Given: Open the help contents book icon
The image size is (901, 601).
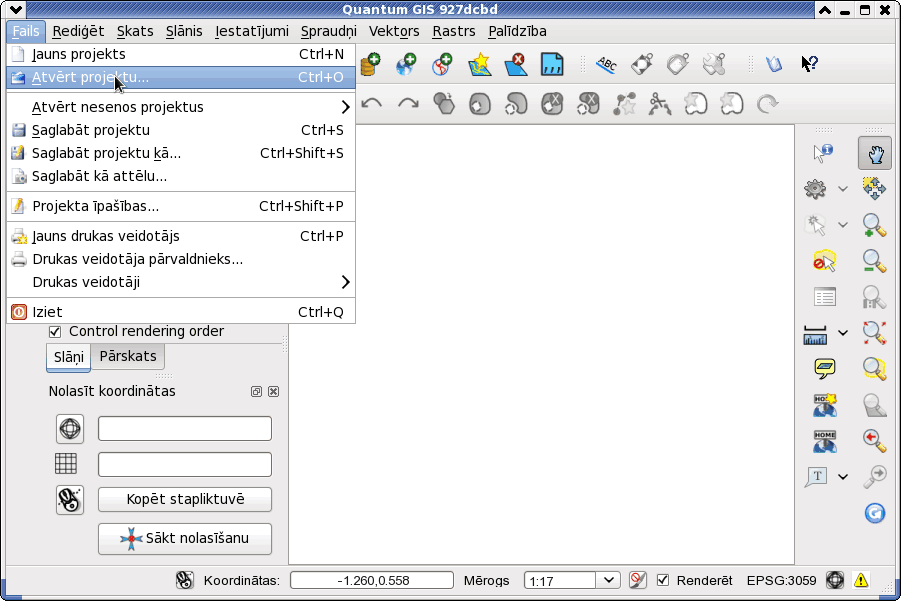Looking at the screenshot, I should click(x=773, y=64).
